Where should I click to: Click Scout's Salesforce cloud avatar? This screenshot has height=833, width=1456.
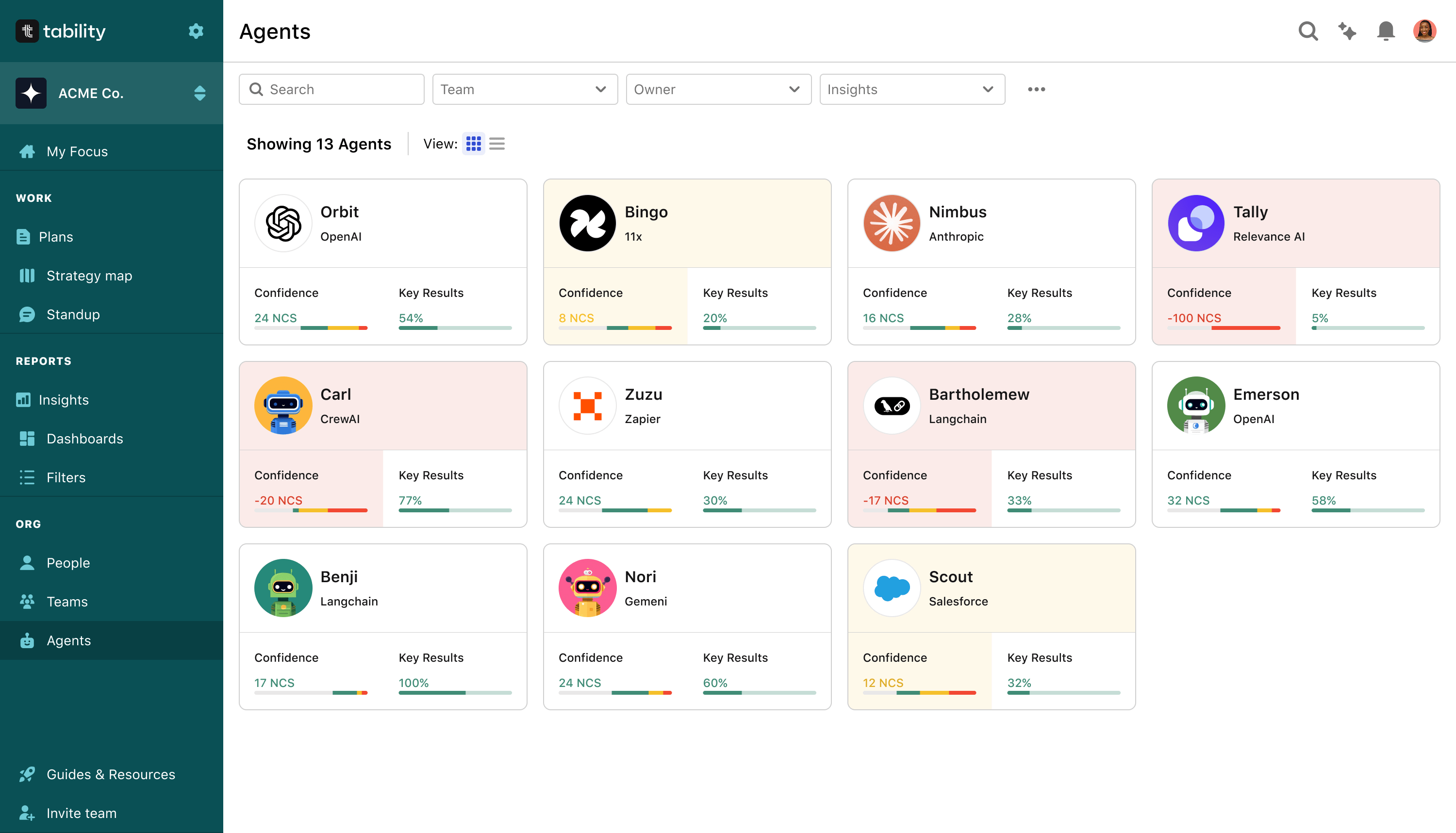point(892,588)
